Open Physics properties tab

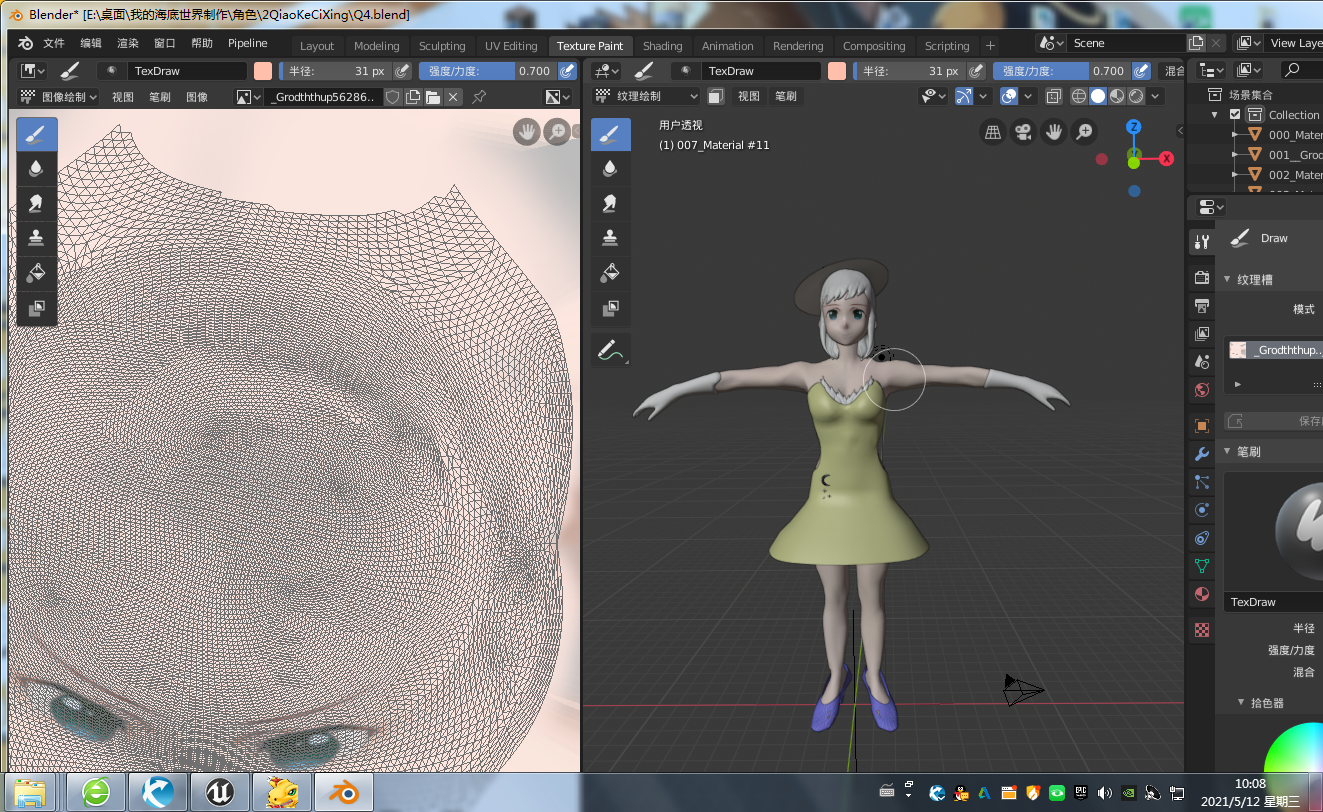coord(1202,510)
